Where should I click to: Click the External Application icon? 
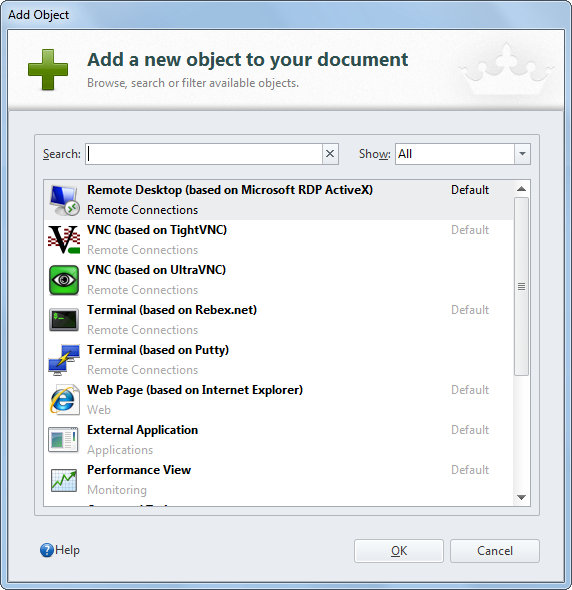pos(63,439)
